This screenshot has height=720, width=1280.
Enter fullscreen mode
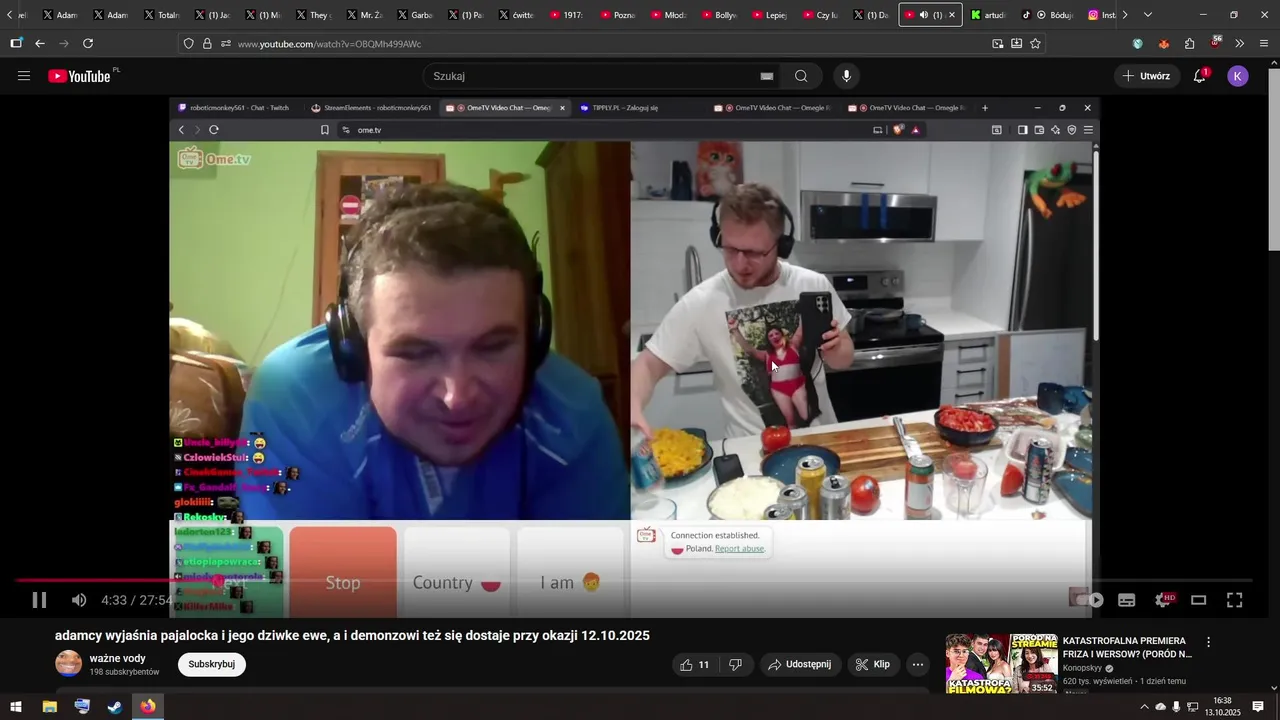[1235, 600]
